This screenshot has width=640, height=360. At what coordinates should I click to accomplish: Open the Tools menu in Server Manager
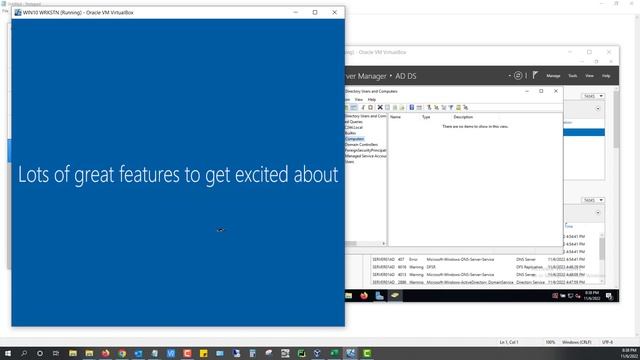(573, 76)
